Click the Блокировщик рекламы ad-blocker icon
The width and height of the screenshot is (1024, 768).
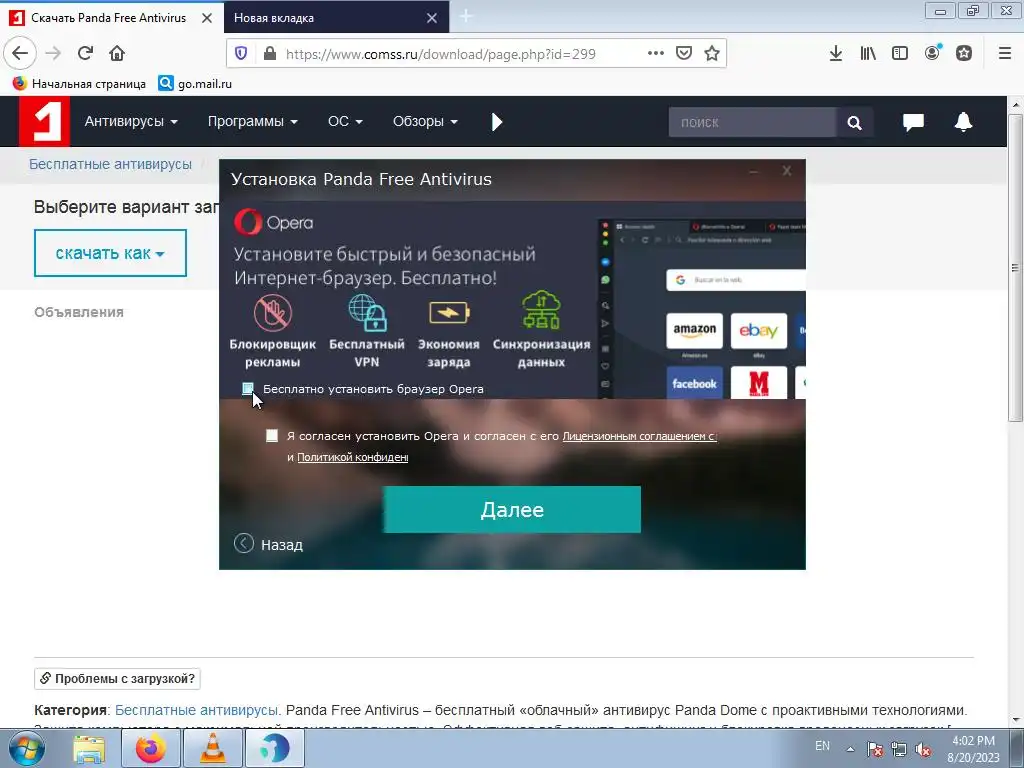(272, 313)
